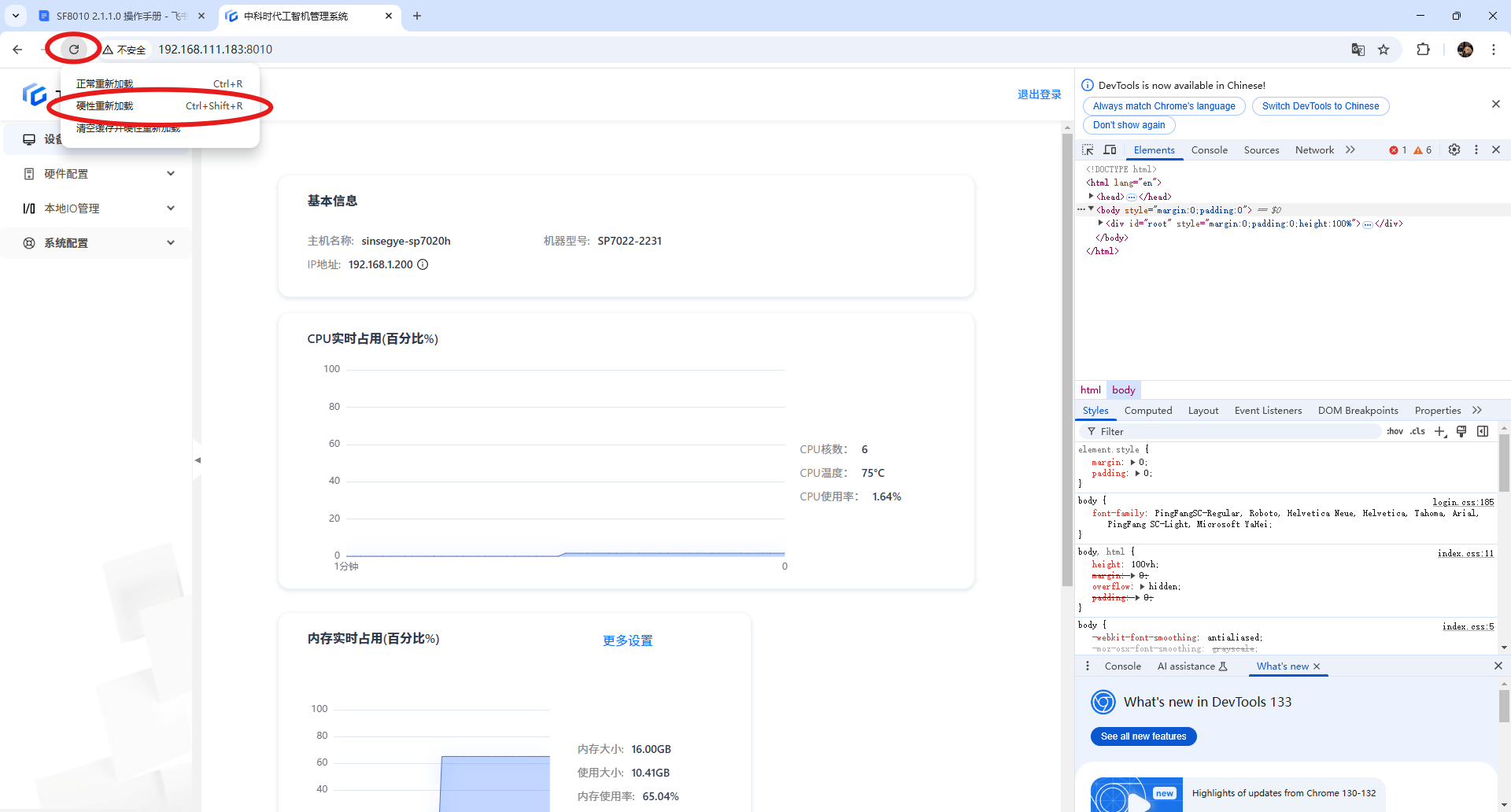Viewport: 1511px width, 812px height.
Task: Click the Filter styles input field
Action: tap(1236, 431)
